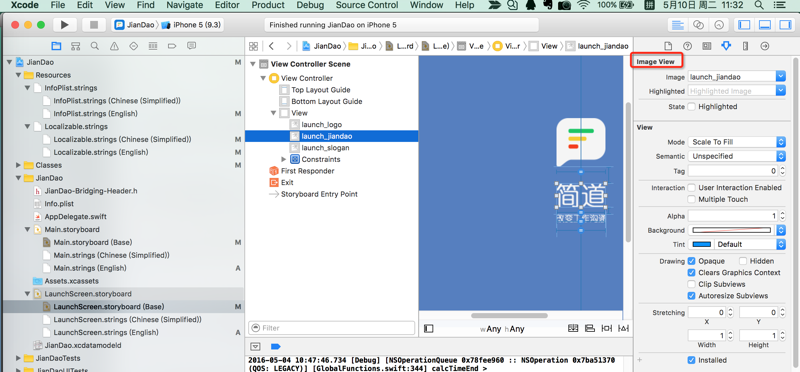Run the JianDao project with Play button
Screen dimensions: 800x372
64,24
